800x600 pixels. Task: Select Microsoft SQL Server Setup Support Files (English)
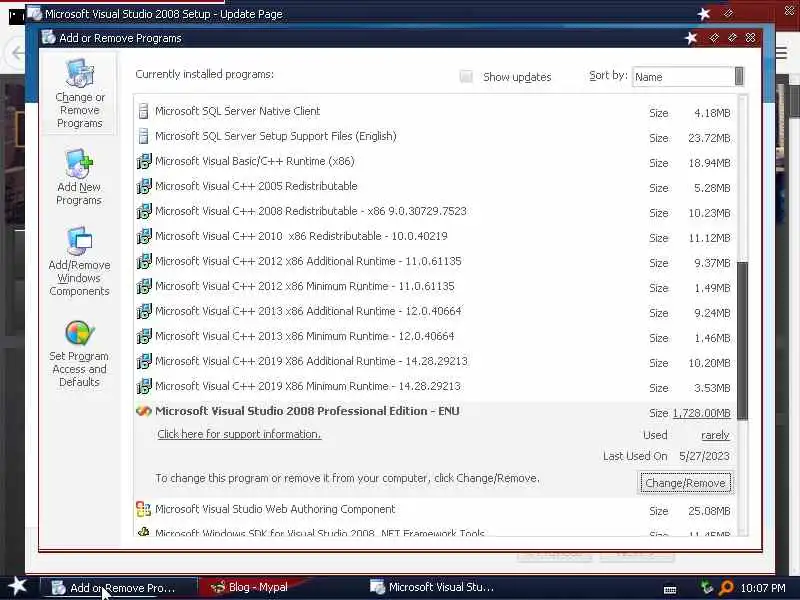coord(435,136)
